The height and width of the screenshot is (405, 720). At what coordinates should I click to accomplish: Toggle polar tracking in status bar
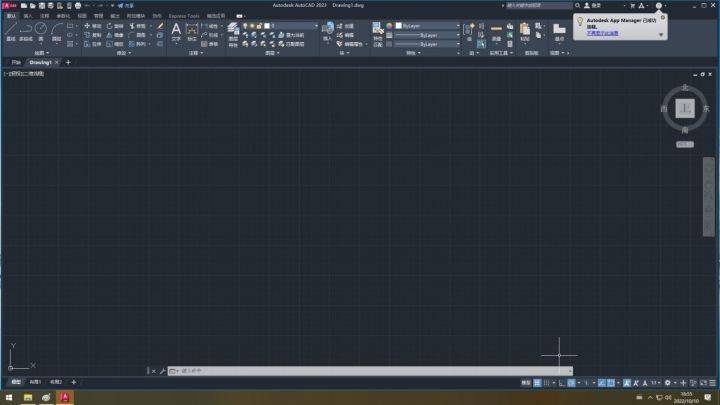[571, 382]
